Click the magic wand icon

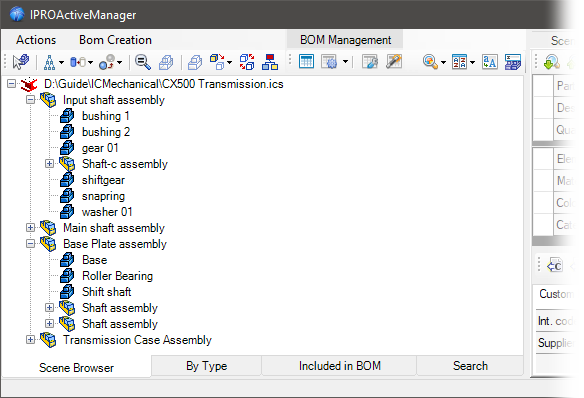click(x=393, y=61)
